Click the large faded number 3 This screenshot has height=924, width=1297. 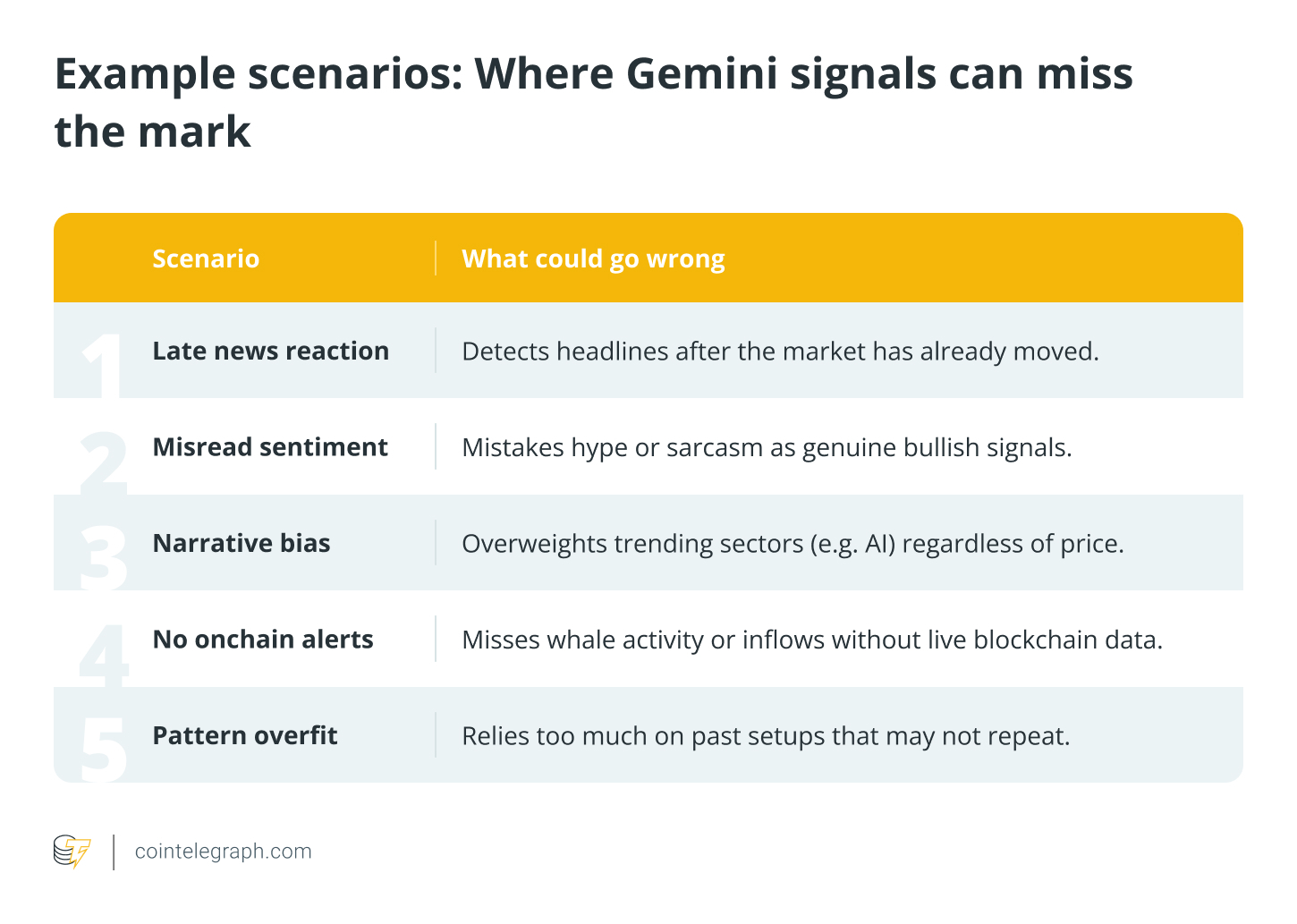click(104, 557)
